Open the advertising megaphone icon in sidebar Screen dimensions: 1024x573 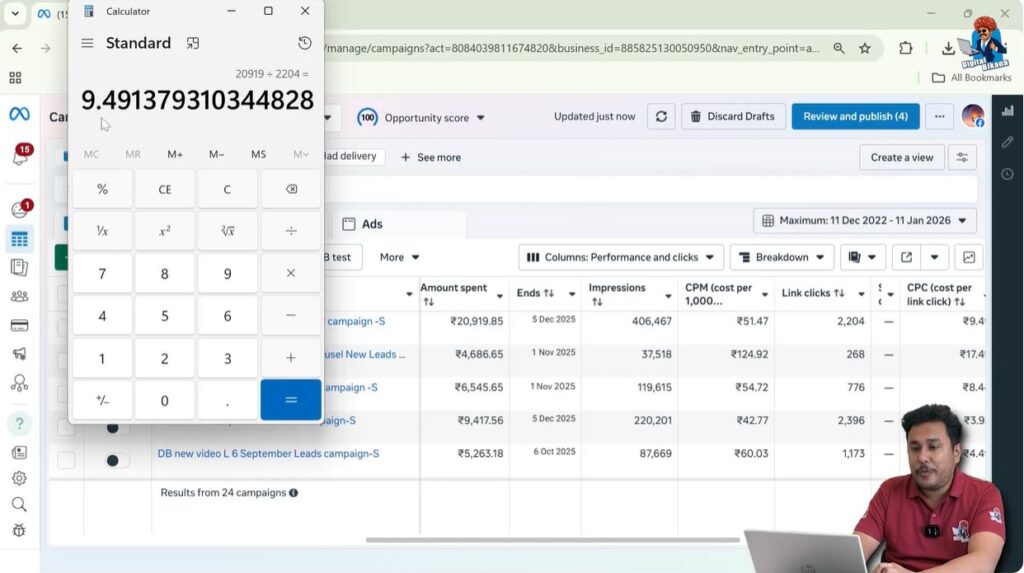tap(20, 353)
